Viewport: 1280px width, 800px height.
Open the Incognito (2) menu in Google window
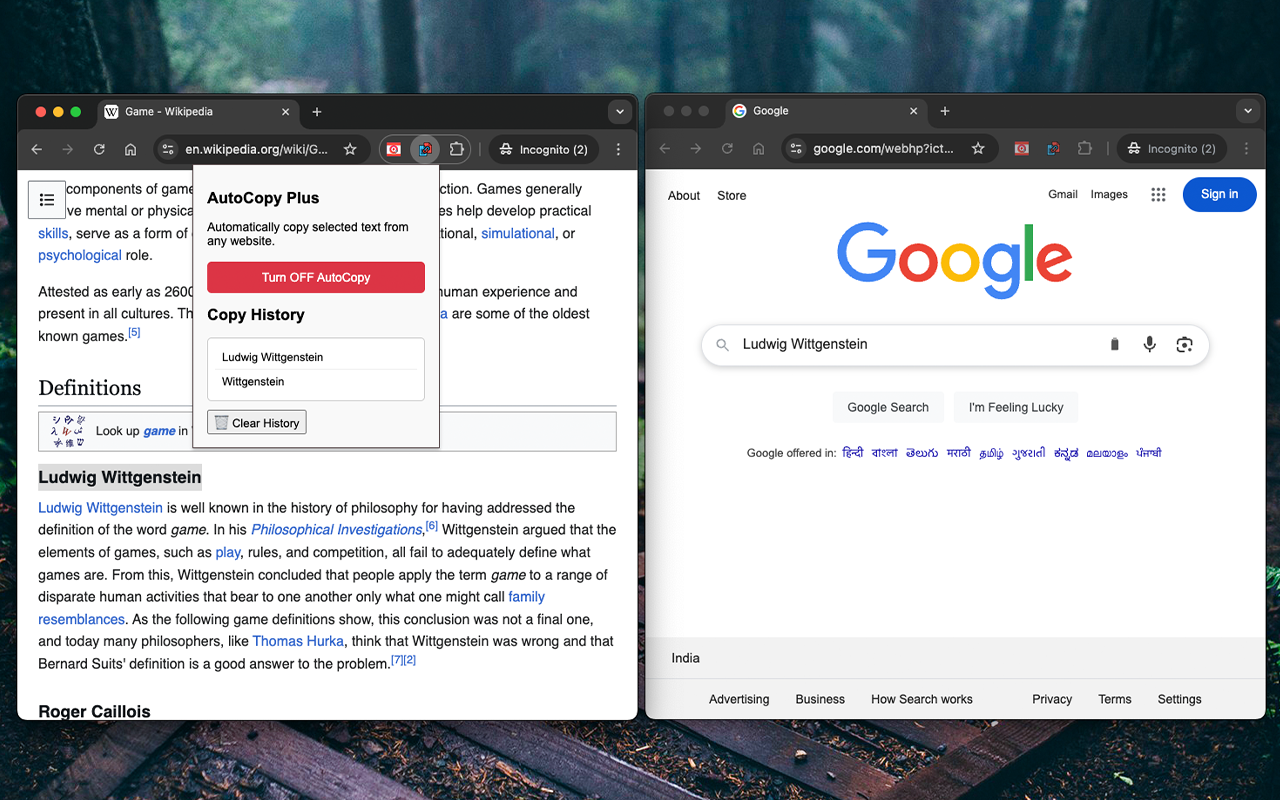click(1172, 149)
